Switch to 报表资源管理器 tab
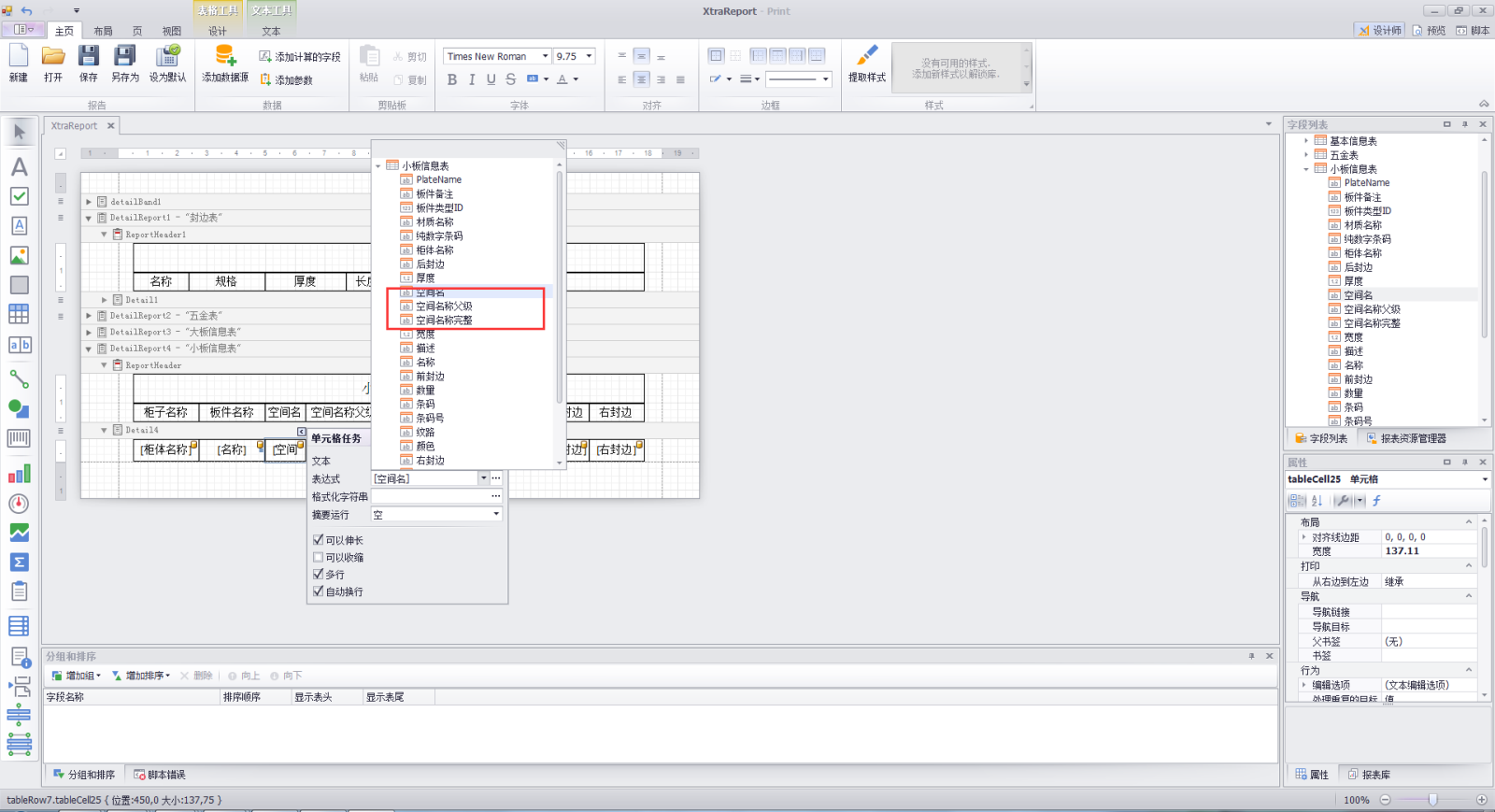The image size is (1495, 812). [1405, 438]
